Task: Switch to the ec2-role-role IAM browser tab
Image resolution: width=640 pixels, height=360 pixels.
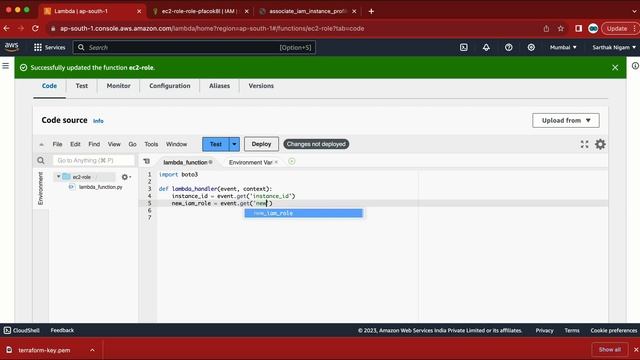Action: click(x=200, y=11)
